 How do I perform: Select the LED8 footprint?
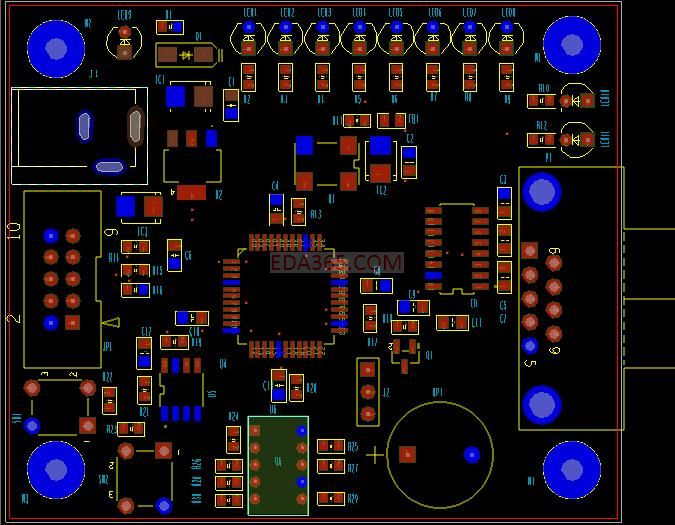[x=507, y=38]
